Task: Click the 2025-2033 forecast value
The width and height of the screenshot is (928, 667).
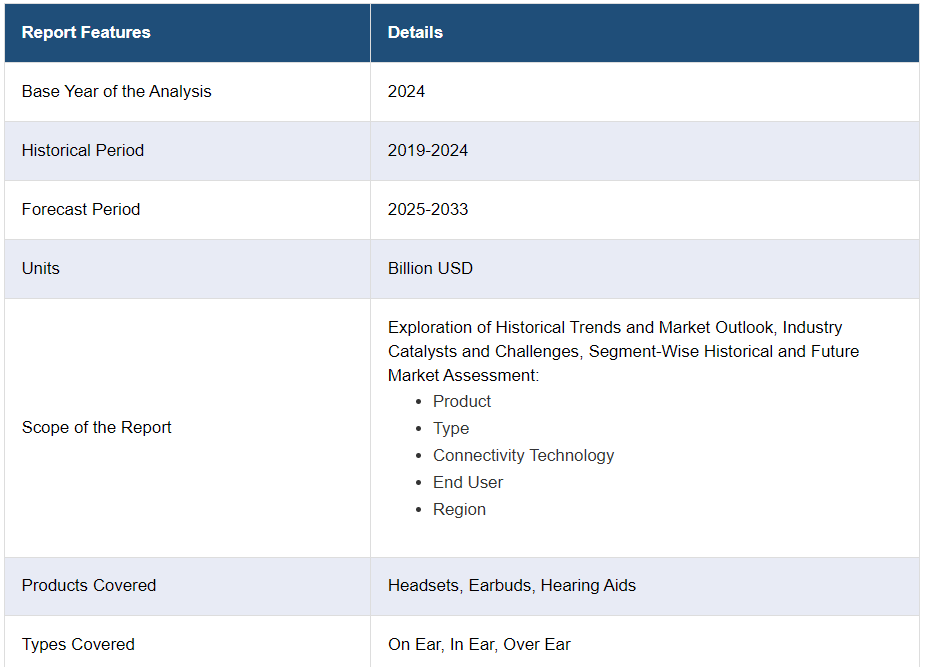Action: coord(428,209)
